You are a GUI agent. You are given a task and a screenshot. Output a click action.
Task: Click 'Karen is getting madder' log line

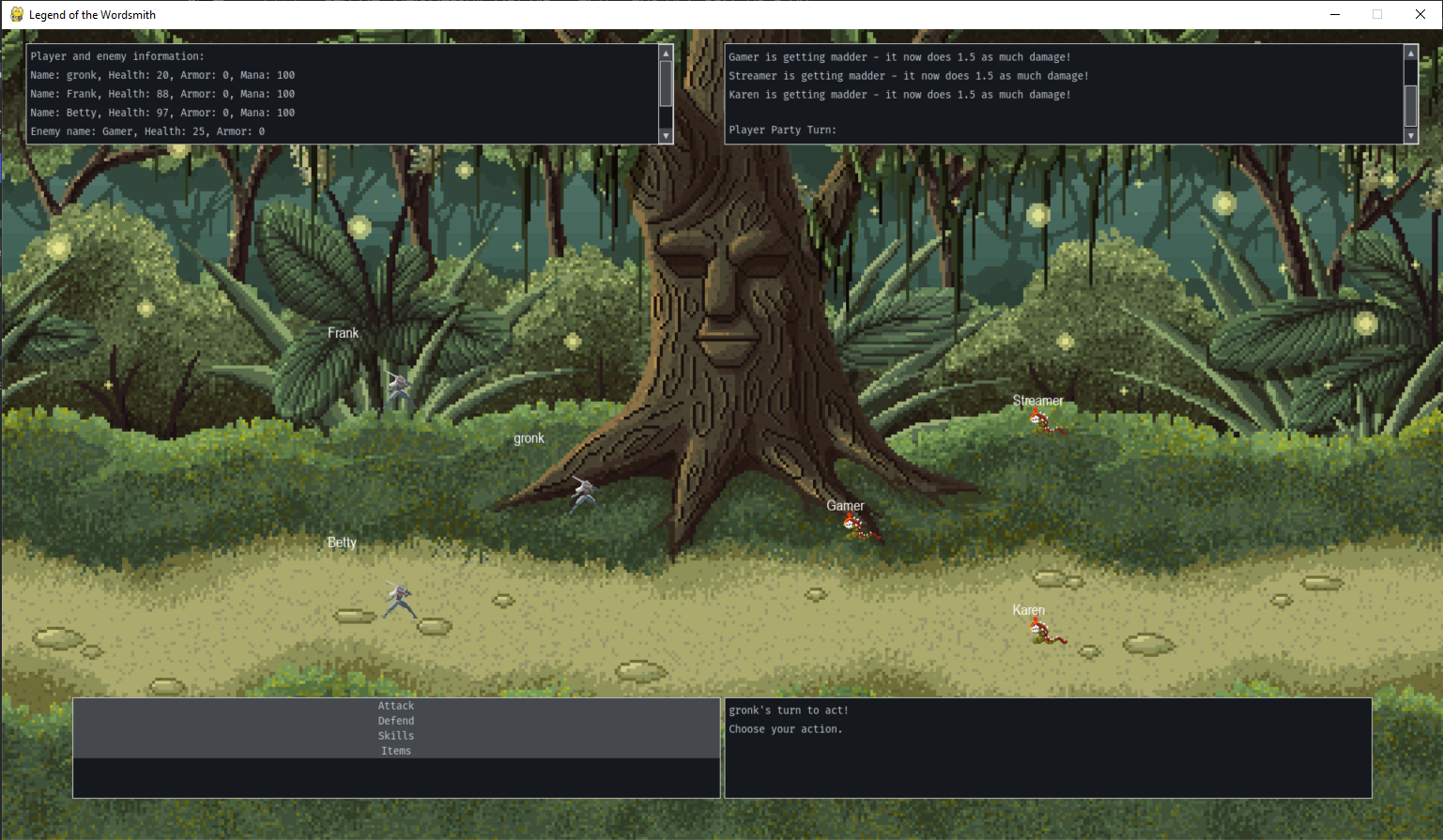pyautogui.click(x=899, y=95)
